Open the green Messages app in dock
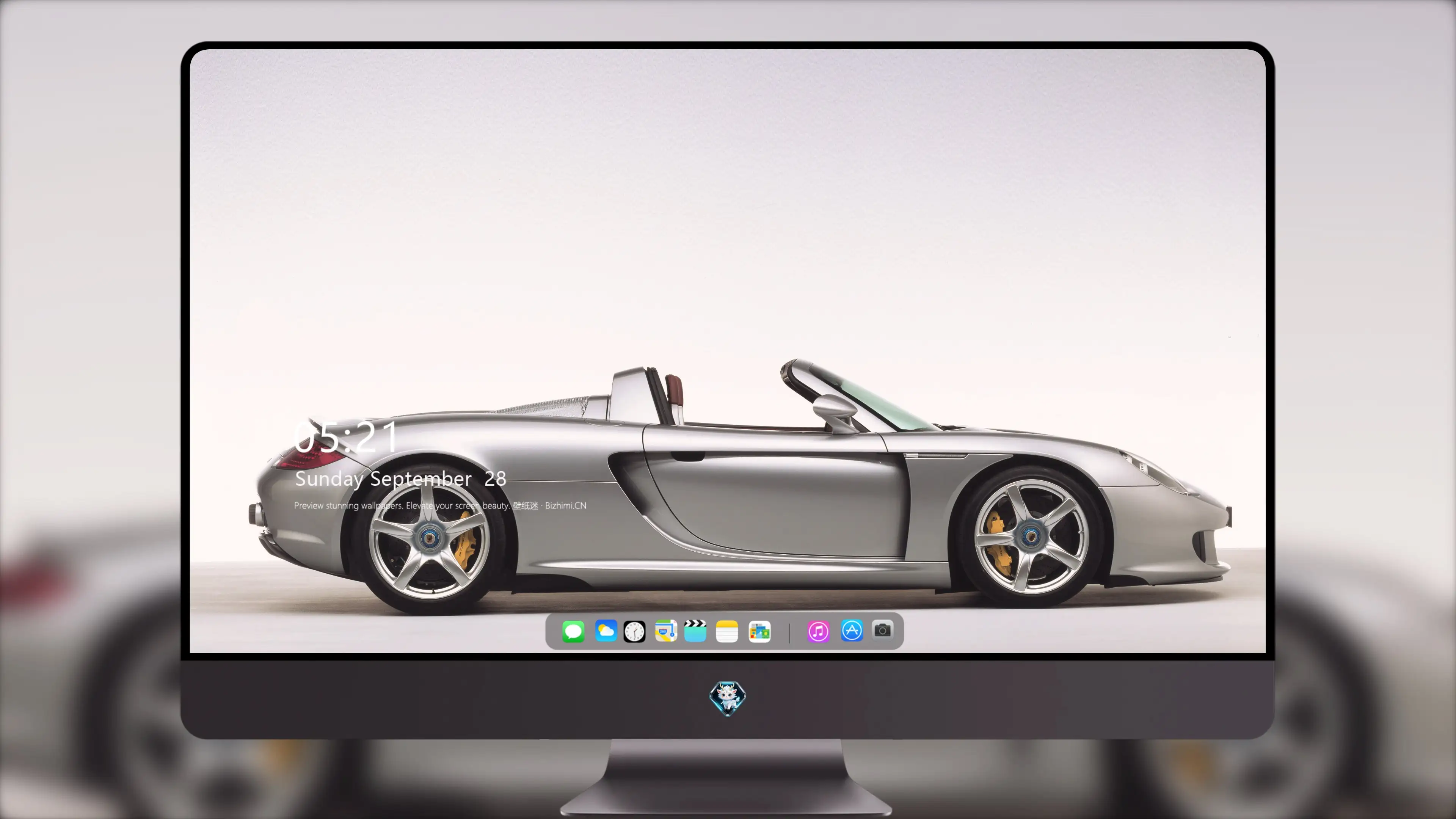 click(573, 631)
